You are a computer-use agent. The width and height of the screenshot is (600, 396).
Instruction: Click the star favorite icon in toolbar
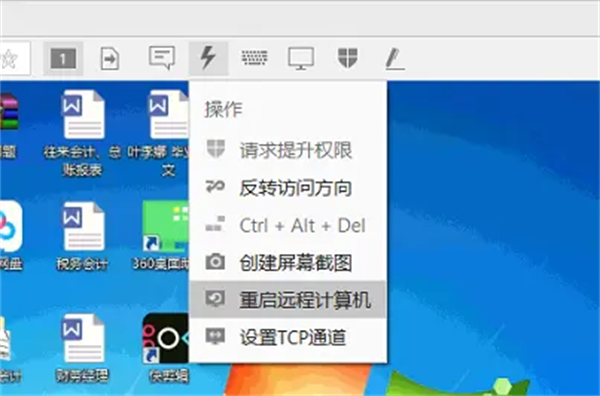pyautogui.click(x=10, y=59)
